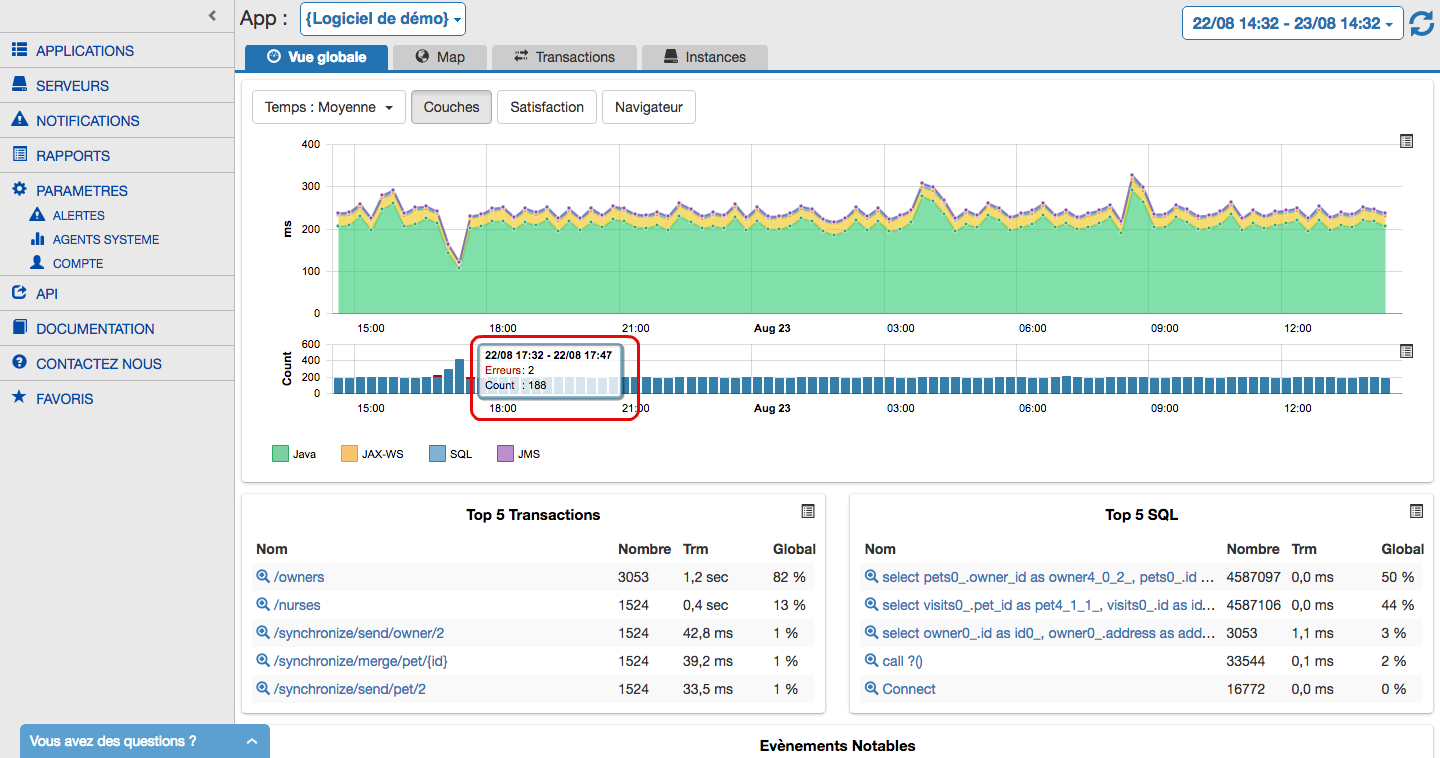
Task: Open the /nurses transaction link
Action: pos(297,605)
